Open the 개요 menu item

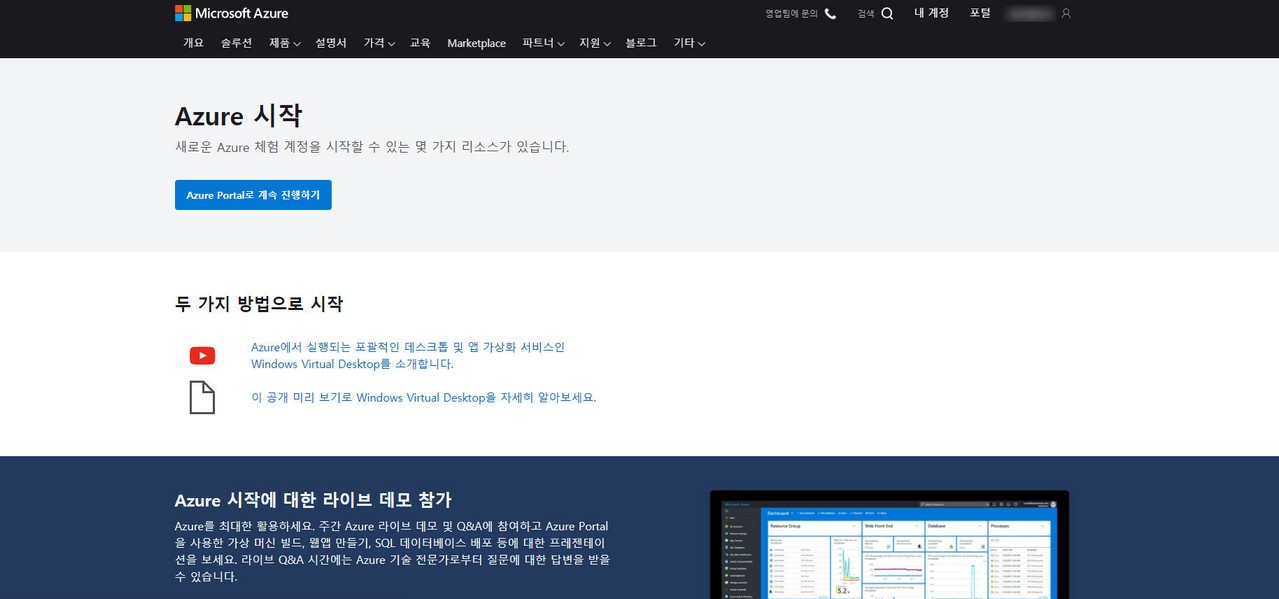[193, 43]
